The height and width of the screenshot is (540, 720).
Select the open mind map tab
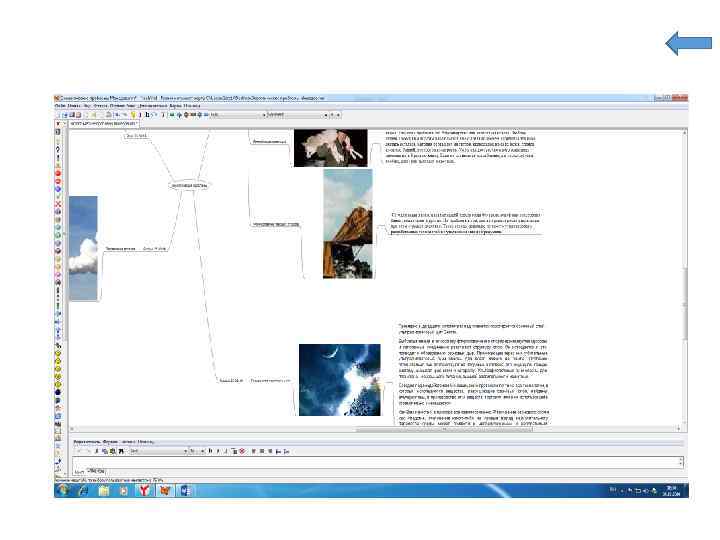point(105,124)
